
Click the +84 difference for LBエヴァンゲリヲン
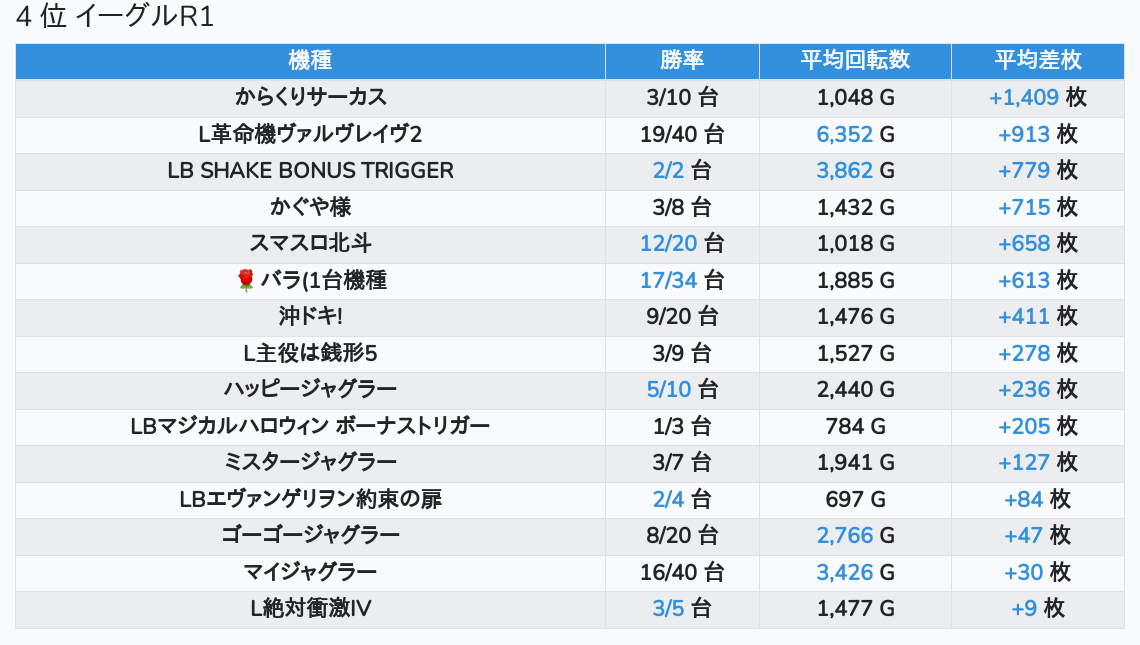point(1023,499)
